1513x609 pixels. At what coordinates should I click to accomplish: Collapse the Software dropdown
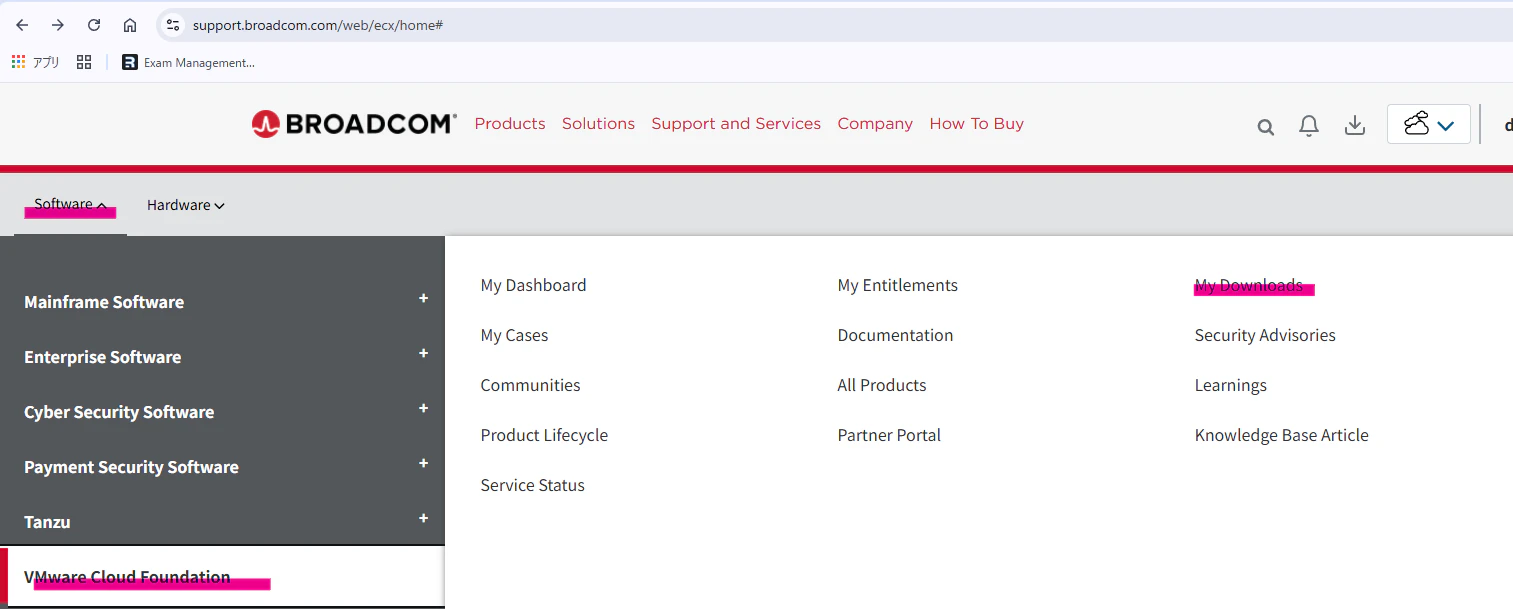click(x=70, y=205)
